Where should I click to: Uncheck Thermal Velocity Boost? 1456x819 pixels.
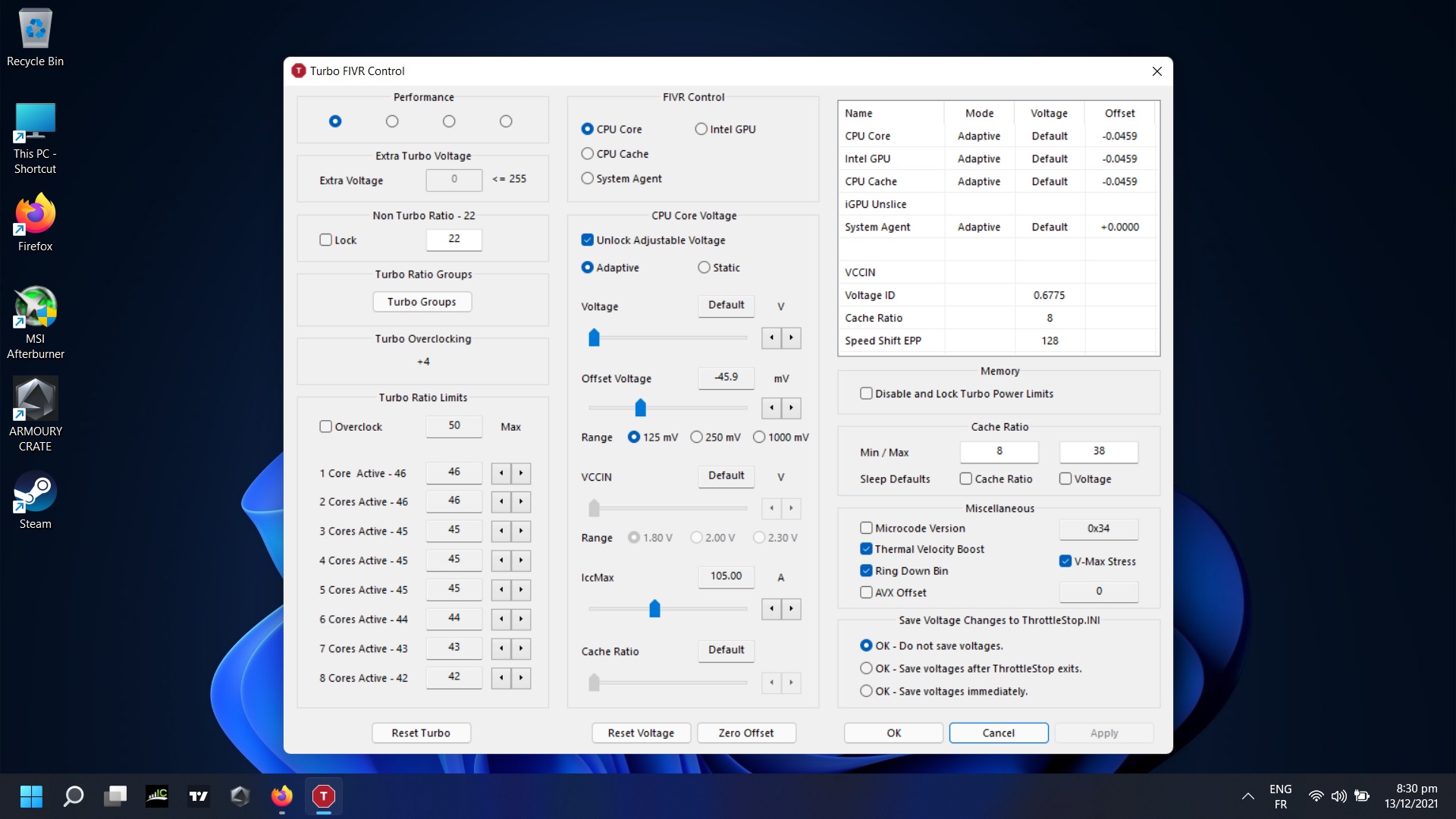pyautogui.click(x=866, y=549)
